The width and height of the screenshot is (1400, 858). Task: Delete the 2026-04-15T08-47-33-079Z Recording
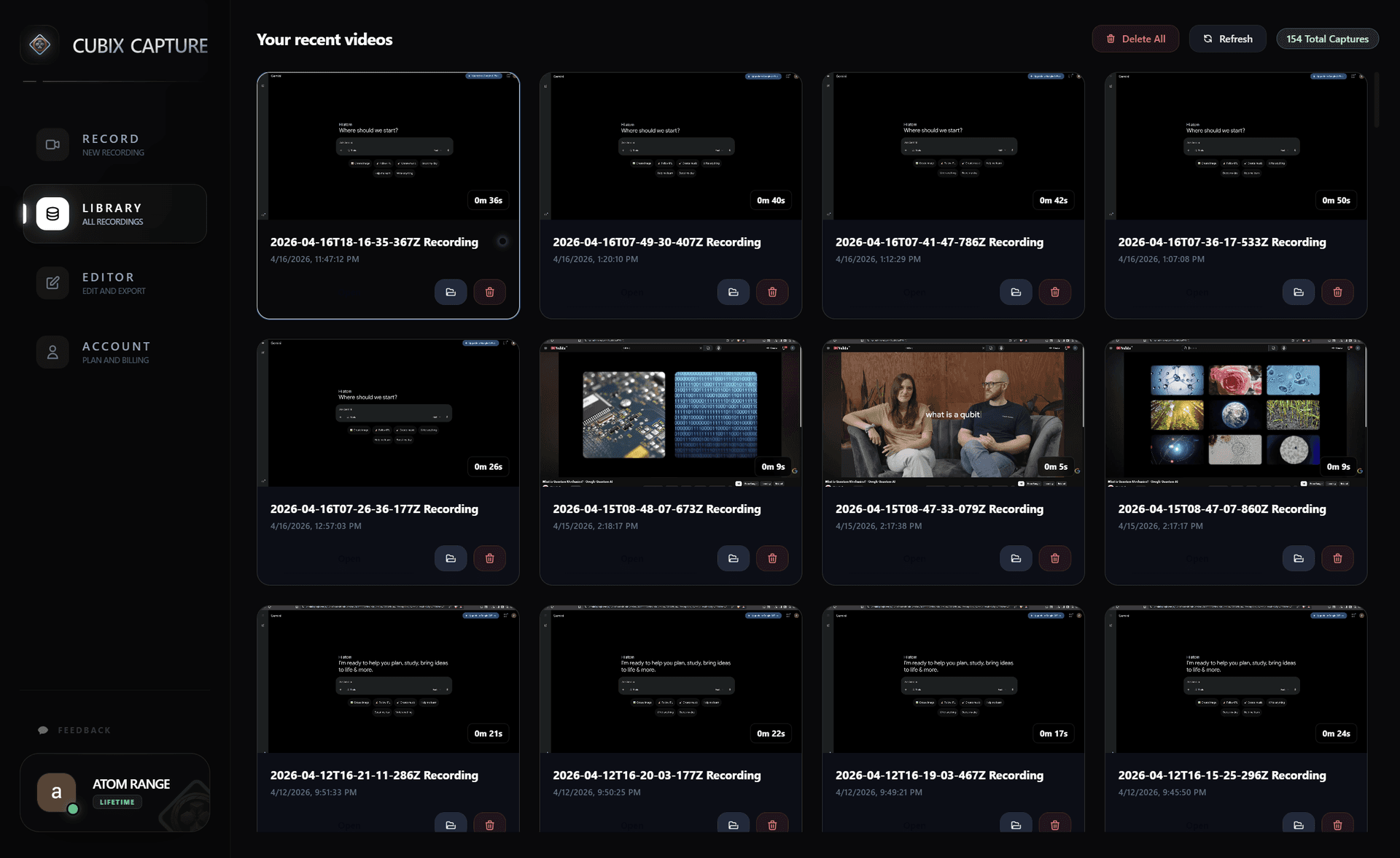coord(1054,558)
